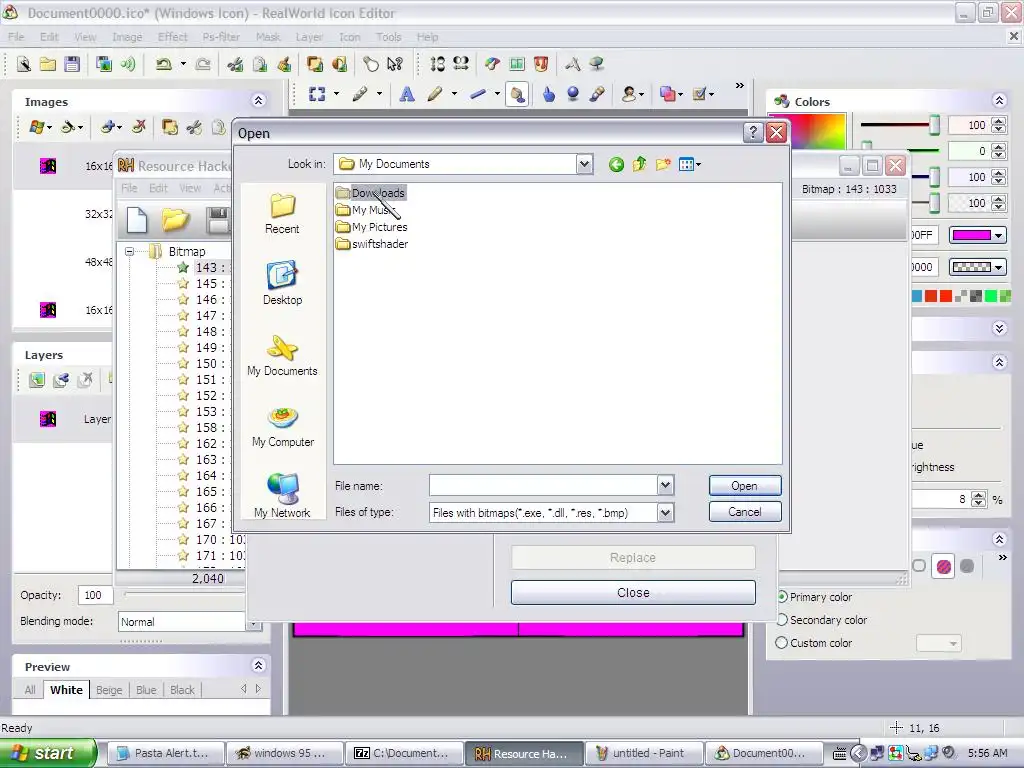
Task: Switch to the White preview tab
Action: pos(66,690)
